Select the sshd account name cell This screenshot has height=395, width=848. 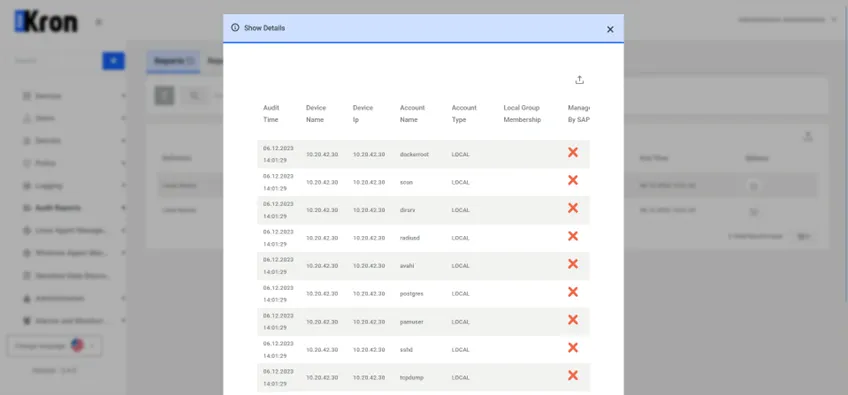click(x=406, y=350)
